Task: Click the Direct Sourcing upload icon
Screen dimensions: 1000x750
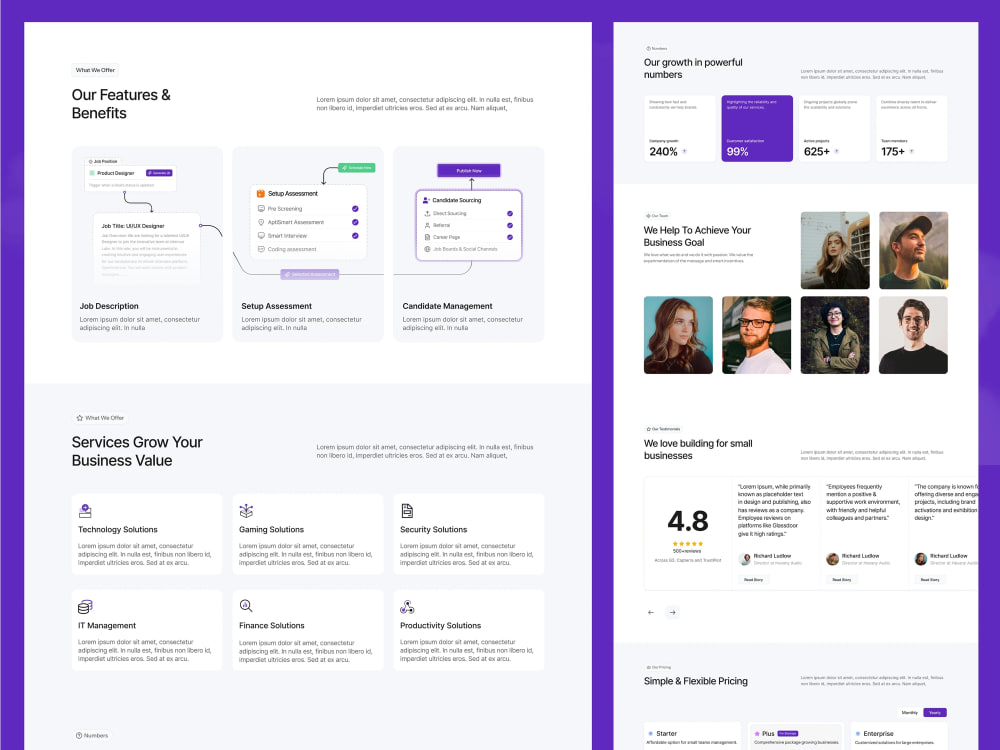Action: pos(427,214)
